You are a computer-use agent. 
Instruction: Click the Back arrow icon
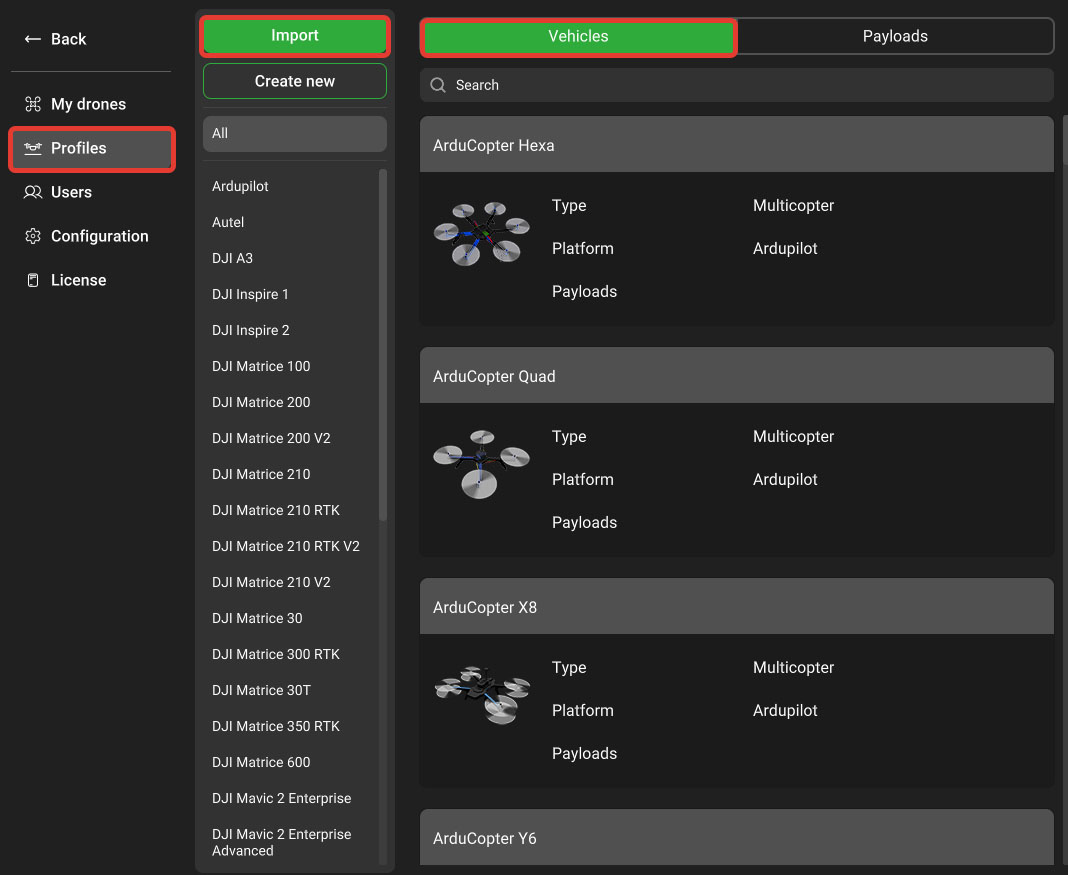tap(33, 39)
